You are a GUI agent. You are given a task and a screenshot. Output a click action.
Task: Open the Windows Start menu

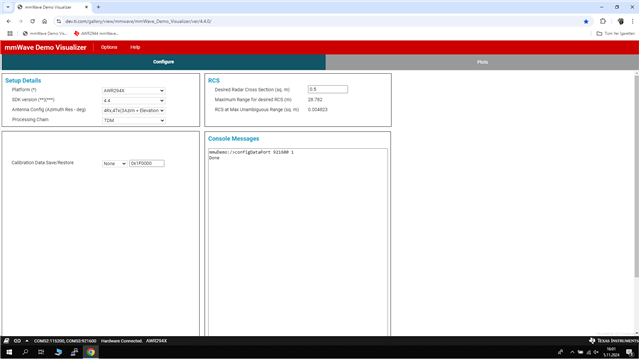(x=9, y=352)
